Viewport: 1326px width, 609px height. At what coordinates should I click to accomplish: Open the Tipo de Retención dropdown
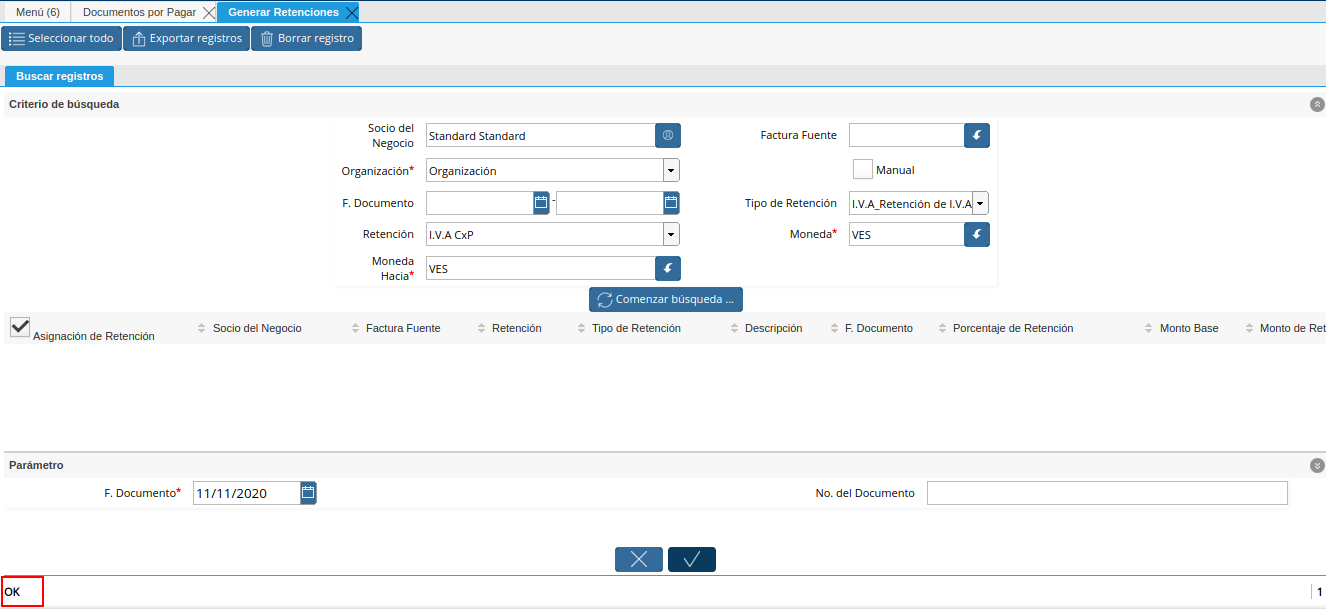[x=980, y=203]
